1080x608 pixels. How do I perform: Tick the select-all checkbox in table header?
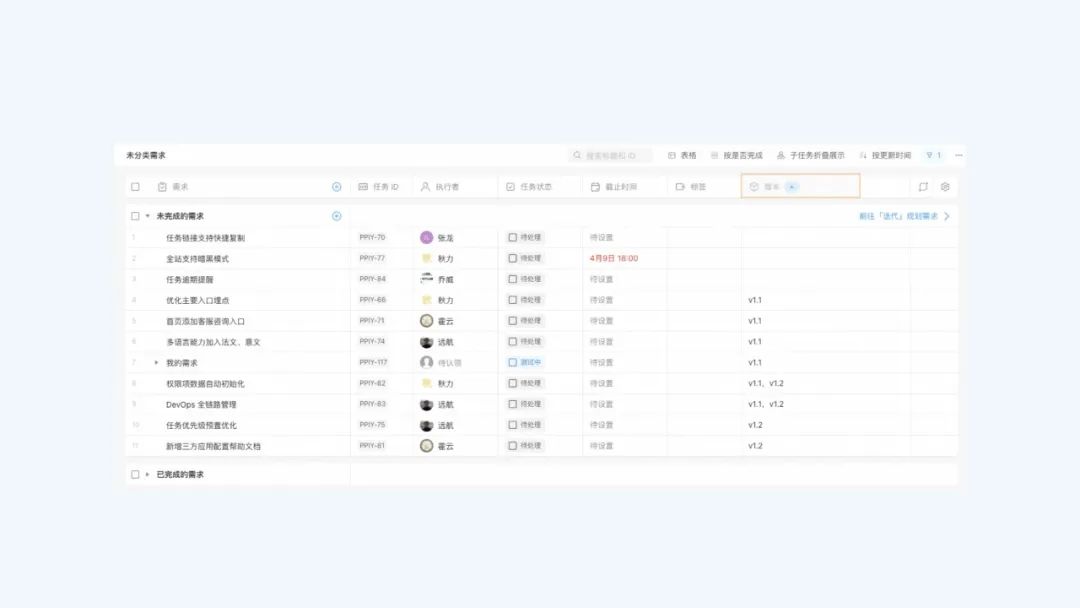pos(135,187)
